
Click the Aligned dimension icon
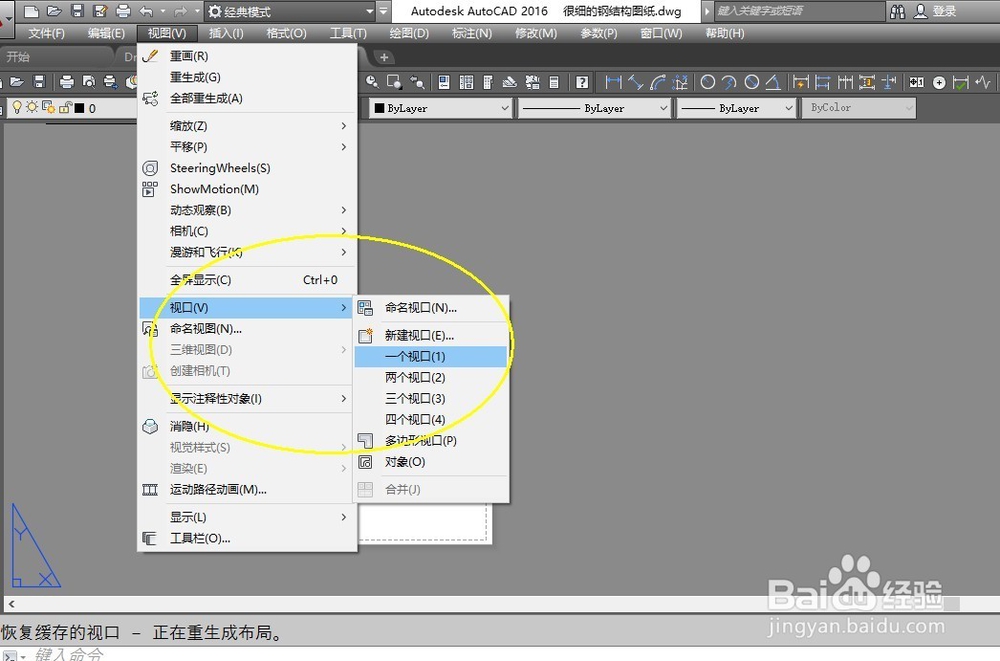(x=635, y=82)
